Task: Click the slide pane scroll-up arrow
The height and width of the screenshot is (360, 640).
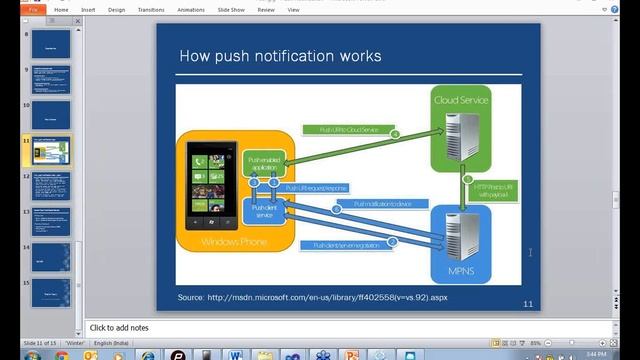Action: coord(78,30)
